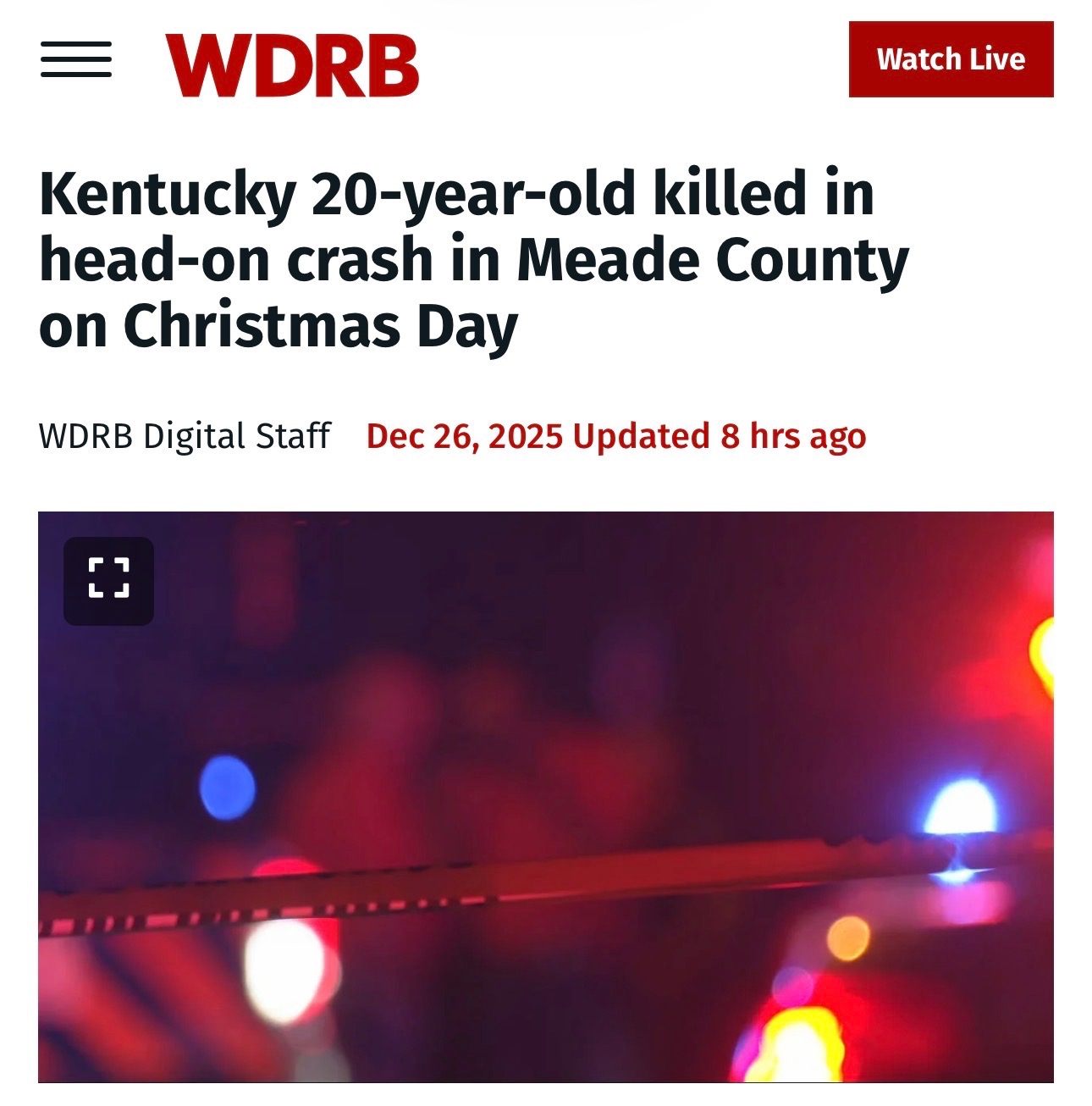The height and width of the screenshot is (1106, 1092).
Task: Expand the photo with fullscreen icon
Action: [109, 581]
